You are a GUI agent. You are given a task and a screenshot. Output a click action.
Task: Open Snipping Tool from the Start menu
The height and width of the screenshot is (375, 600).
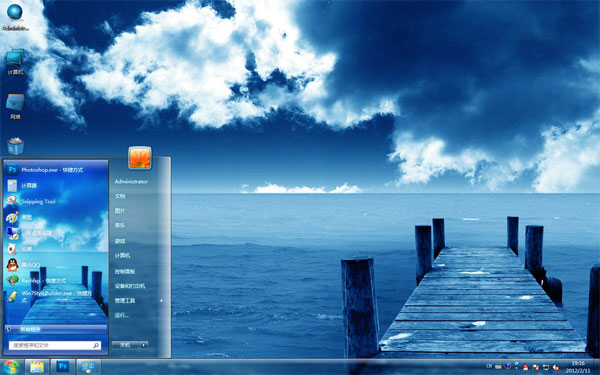pyautogui.click(x=56, y=201)
